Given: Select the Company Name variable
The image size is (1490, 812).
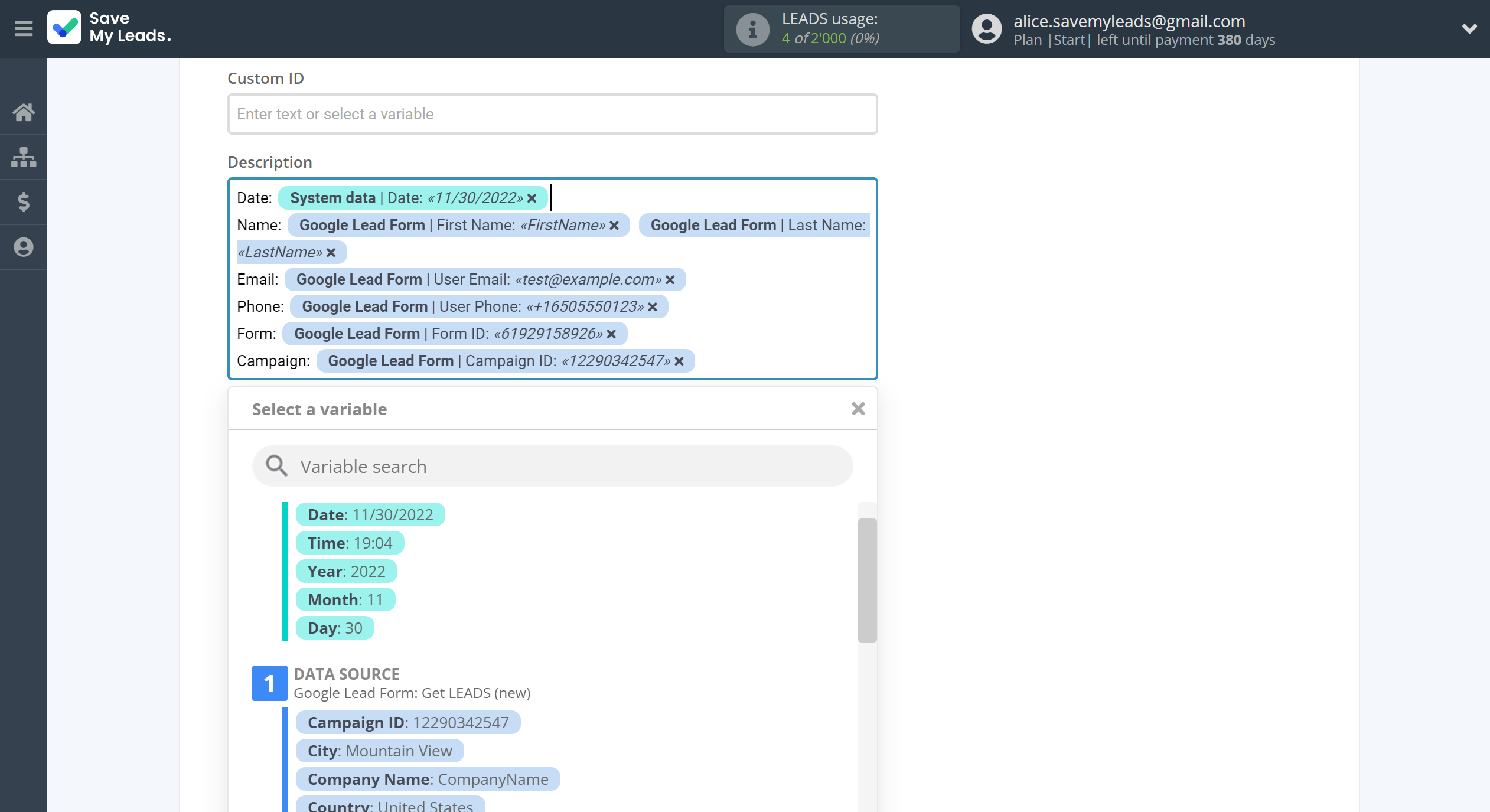Looking at the screenshot, I should pos(428,779).
